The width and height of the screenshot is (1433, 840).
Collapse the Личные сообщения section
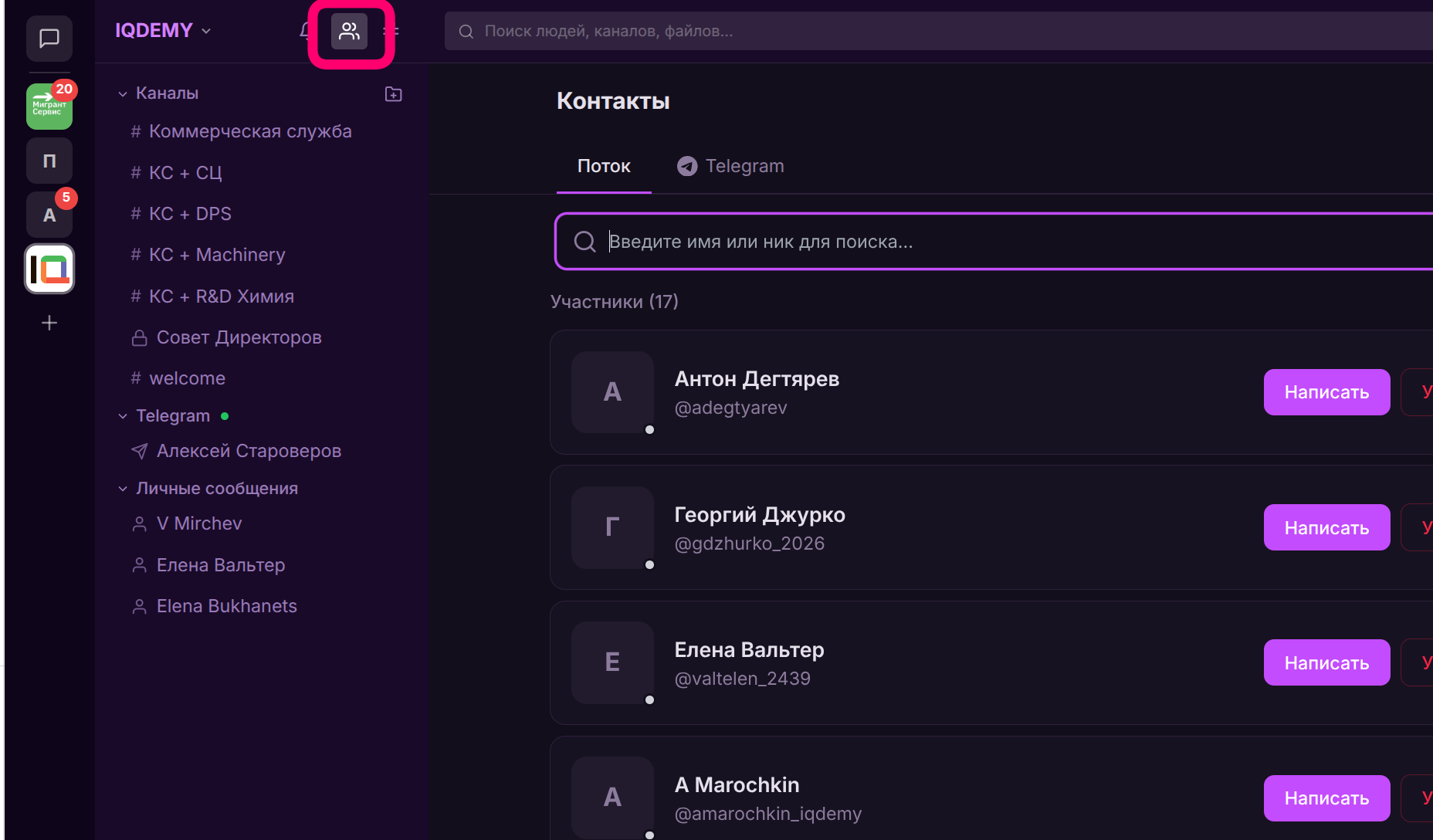(123, 489)
